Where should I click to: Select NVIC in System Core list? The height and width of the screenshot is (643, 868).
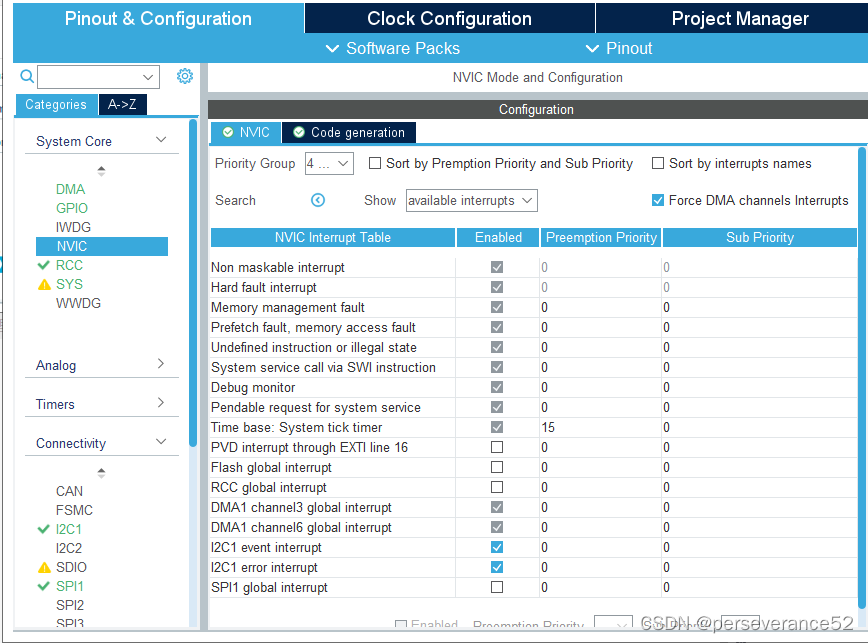pyautogui.click(x=102, y=246)
